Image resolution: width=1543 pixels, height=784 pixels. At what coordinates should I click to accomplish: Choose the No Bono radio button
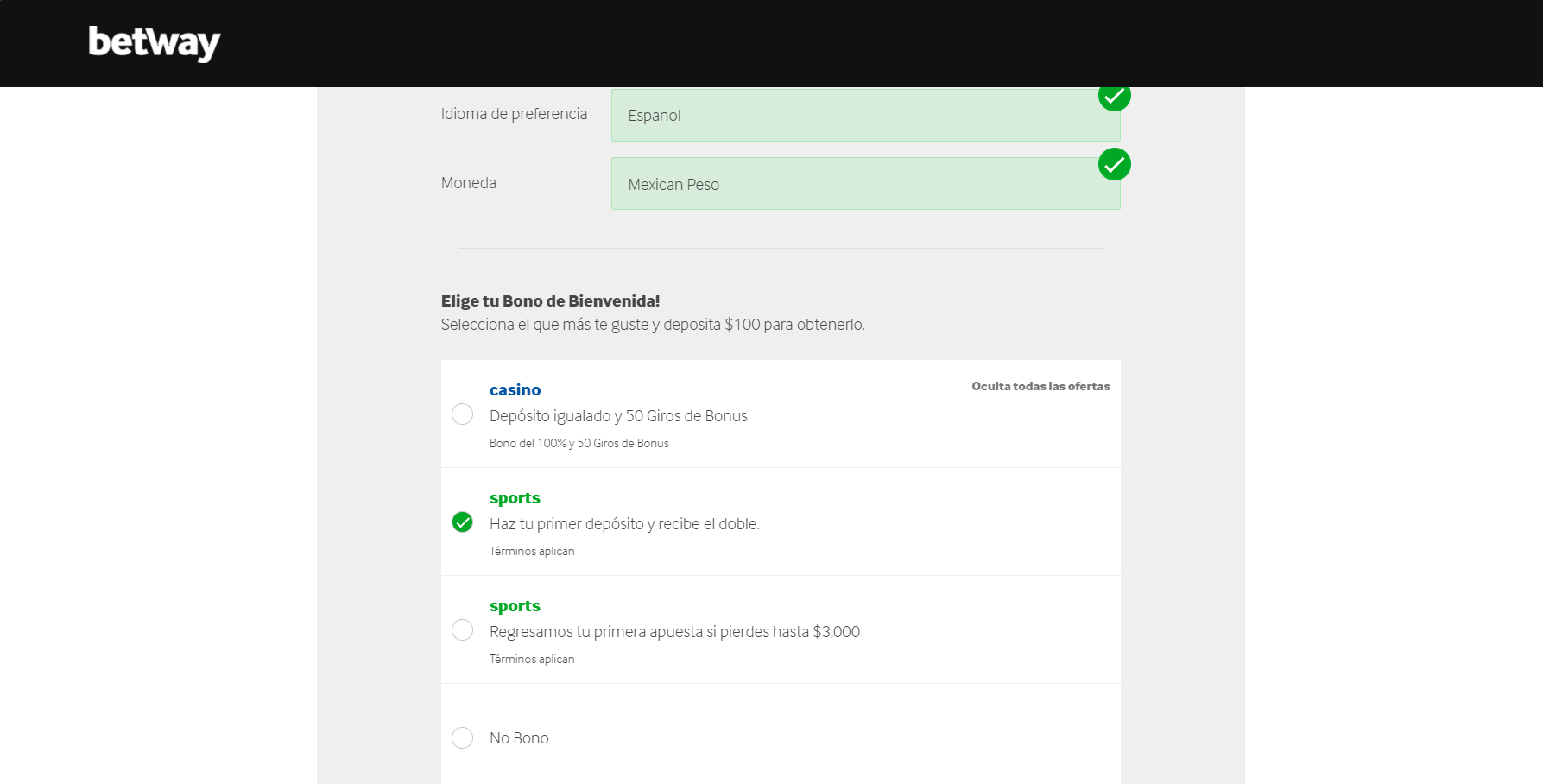coord(463,737)
